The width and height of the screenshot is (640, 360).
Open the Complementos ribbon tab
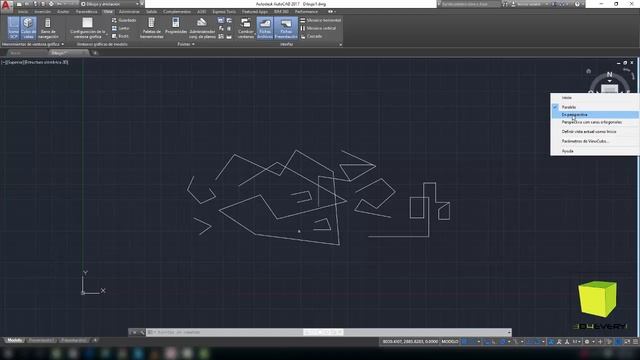point(177,12)
